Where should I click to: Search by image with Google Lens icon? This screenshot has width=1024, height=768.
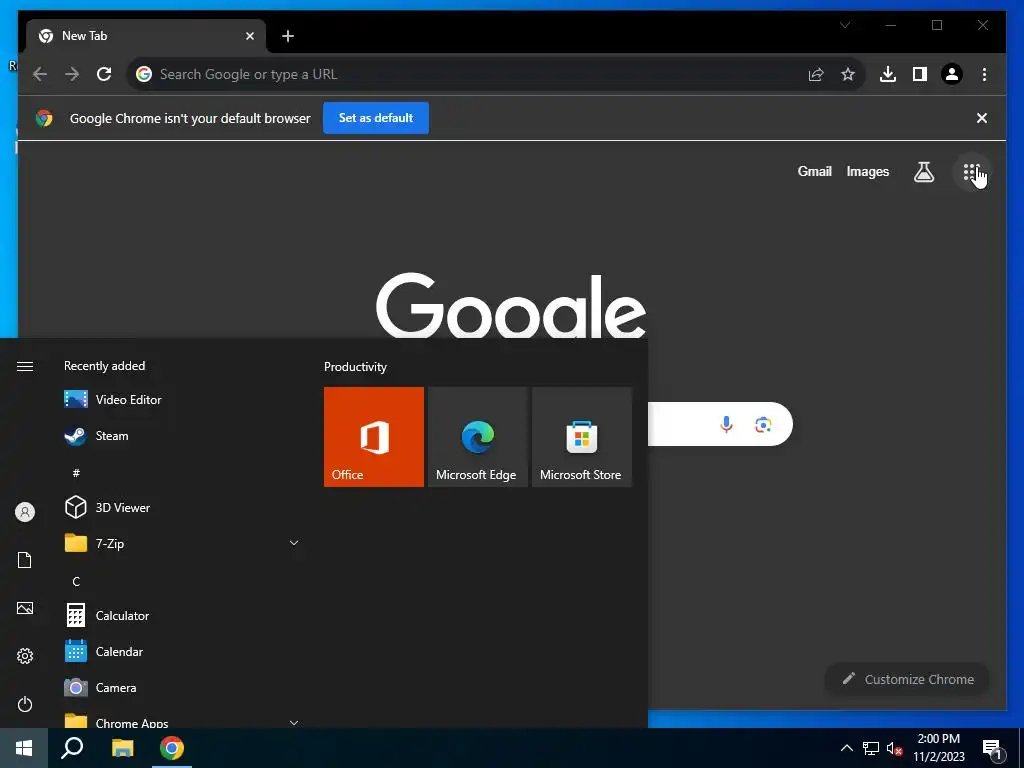point(763,425)
